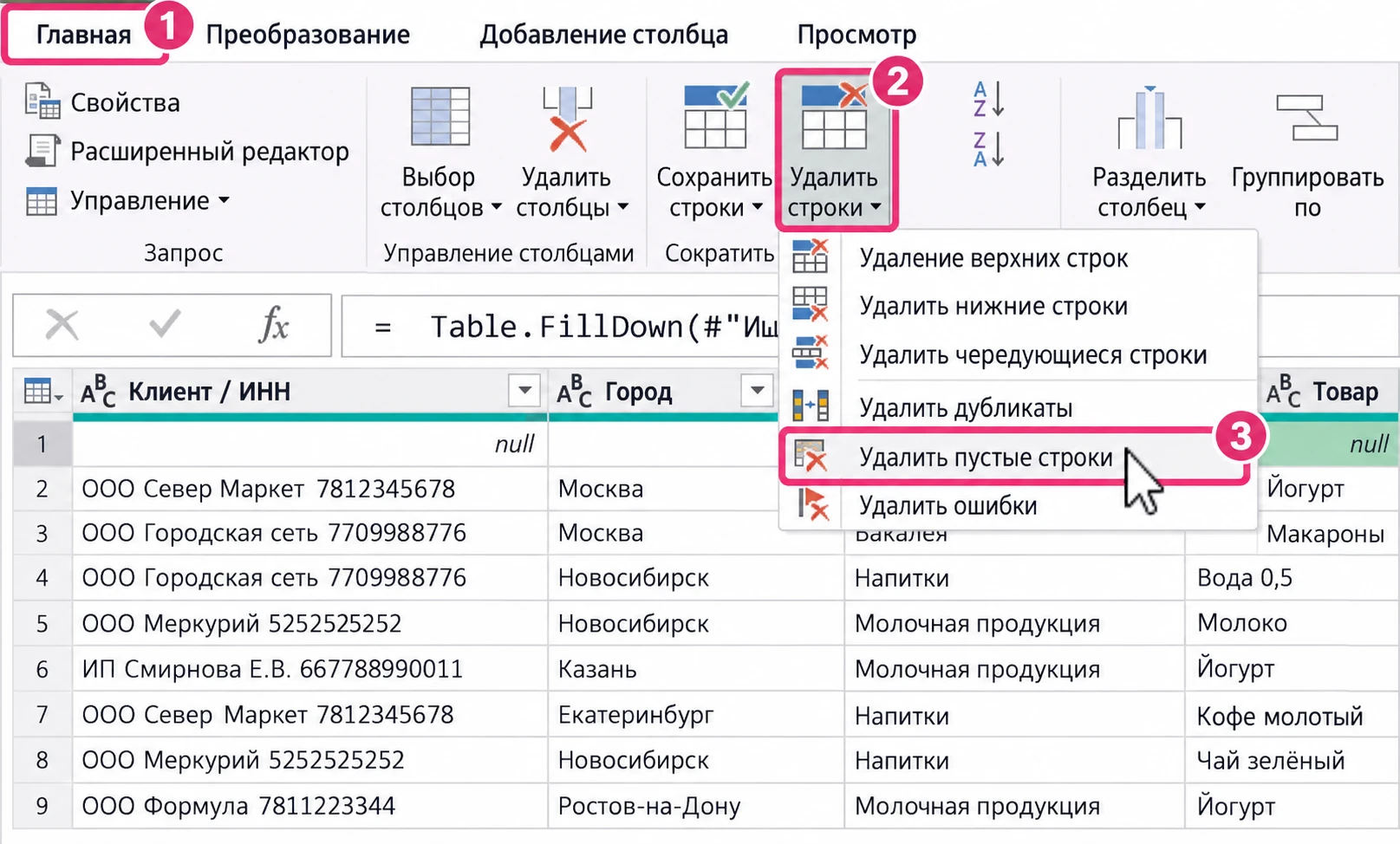The height and width of the screenshot is (844, 1400).
Task: Expand the Управление dropdown
Action: click(x=127, y=201)
